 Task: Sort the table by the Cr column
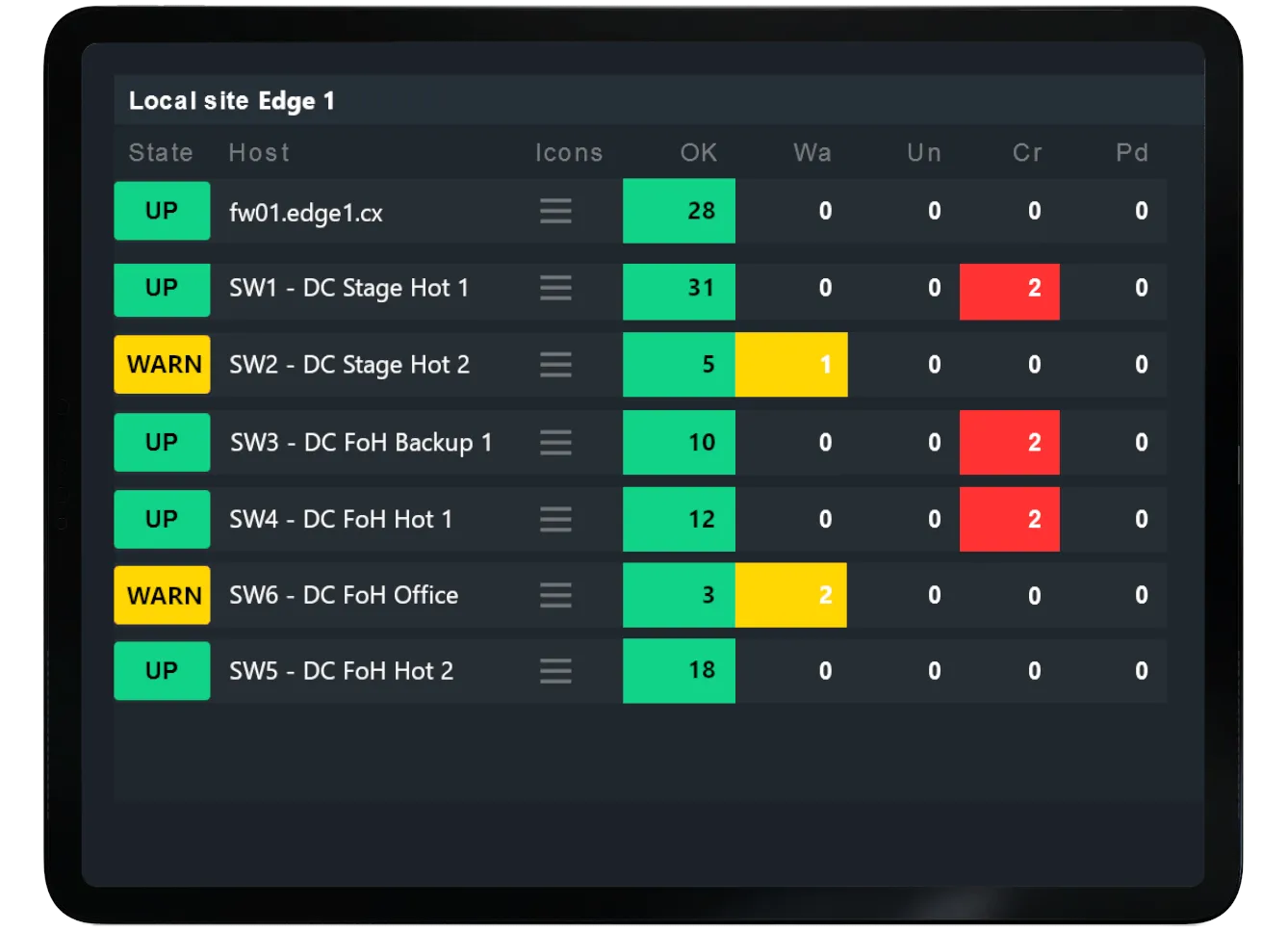[1027, 152]
